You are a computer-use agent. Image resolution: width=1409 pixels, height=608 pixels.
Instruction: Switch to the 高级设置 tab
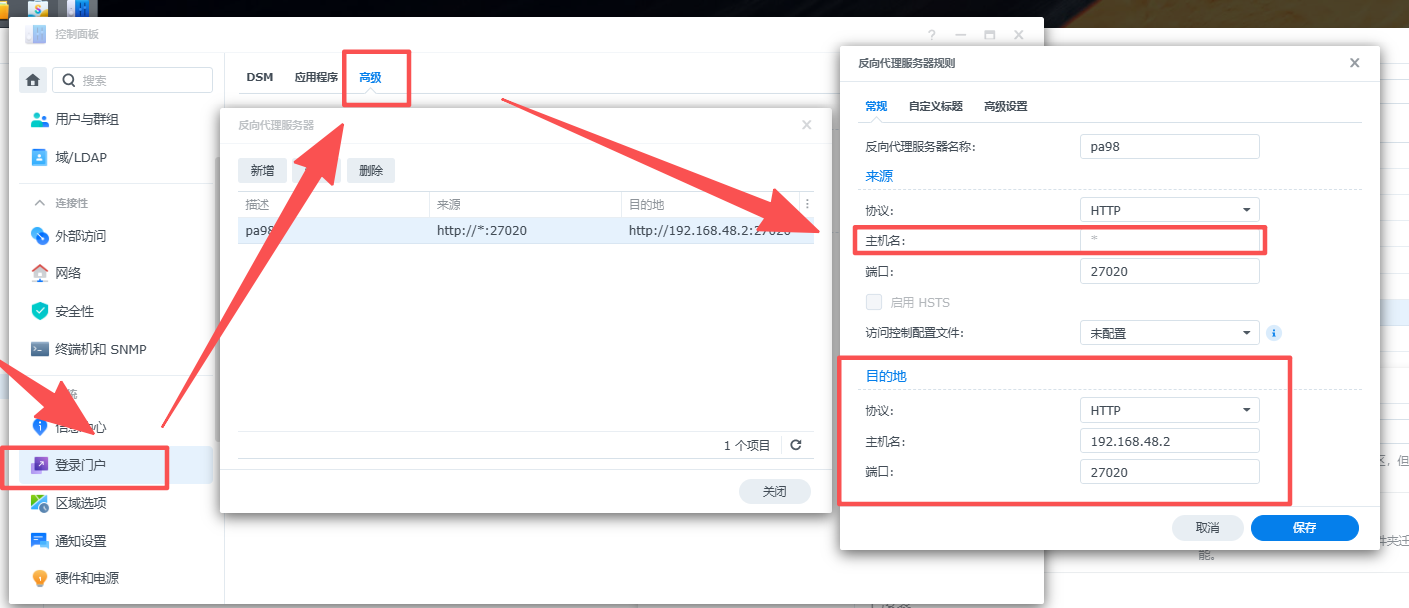1005,106
